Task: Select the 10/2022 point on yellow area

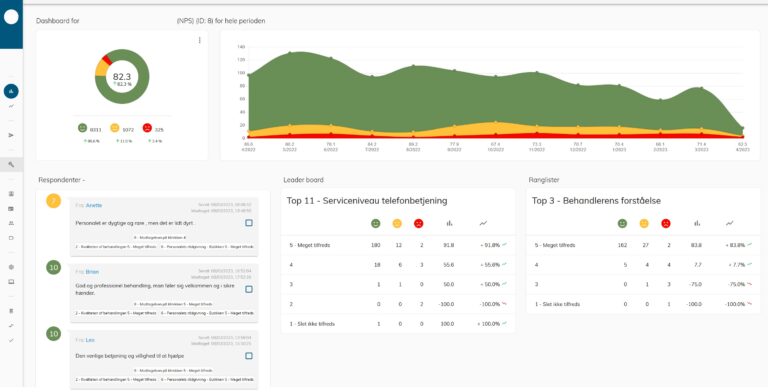Action: tap(496, 122)
